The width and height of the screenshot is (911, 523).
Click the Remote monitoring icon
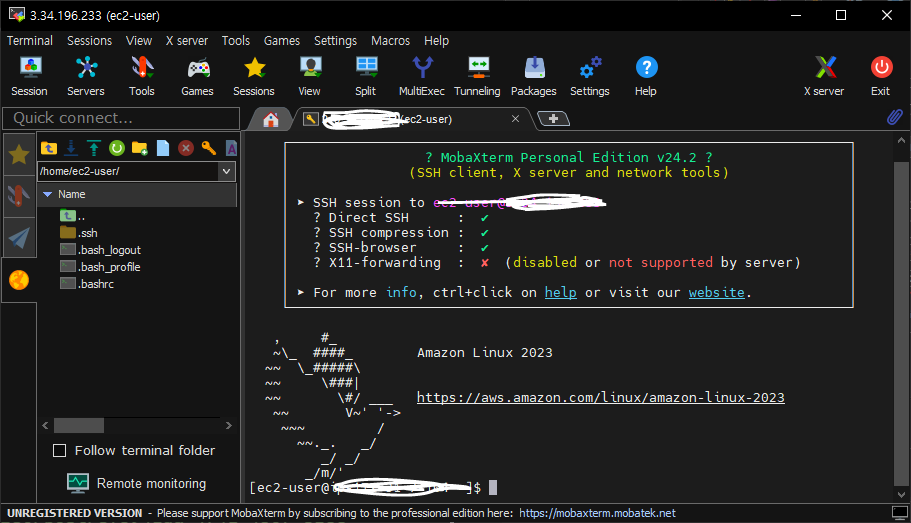[x=78, y=483]
